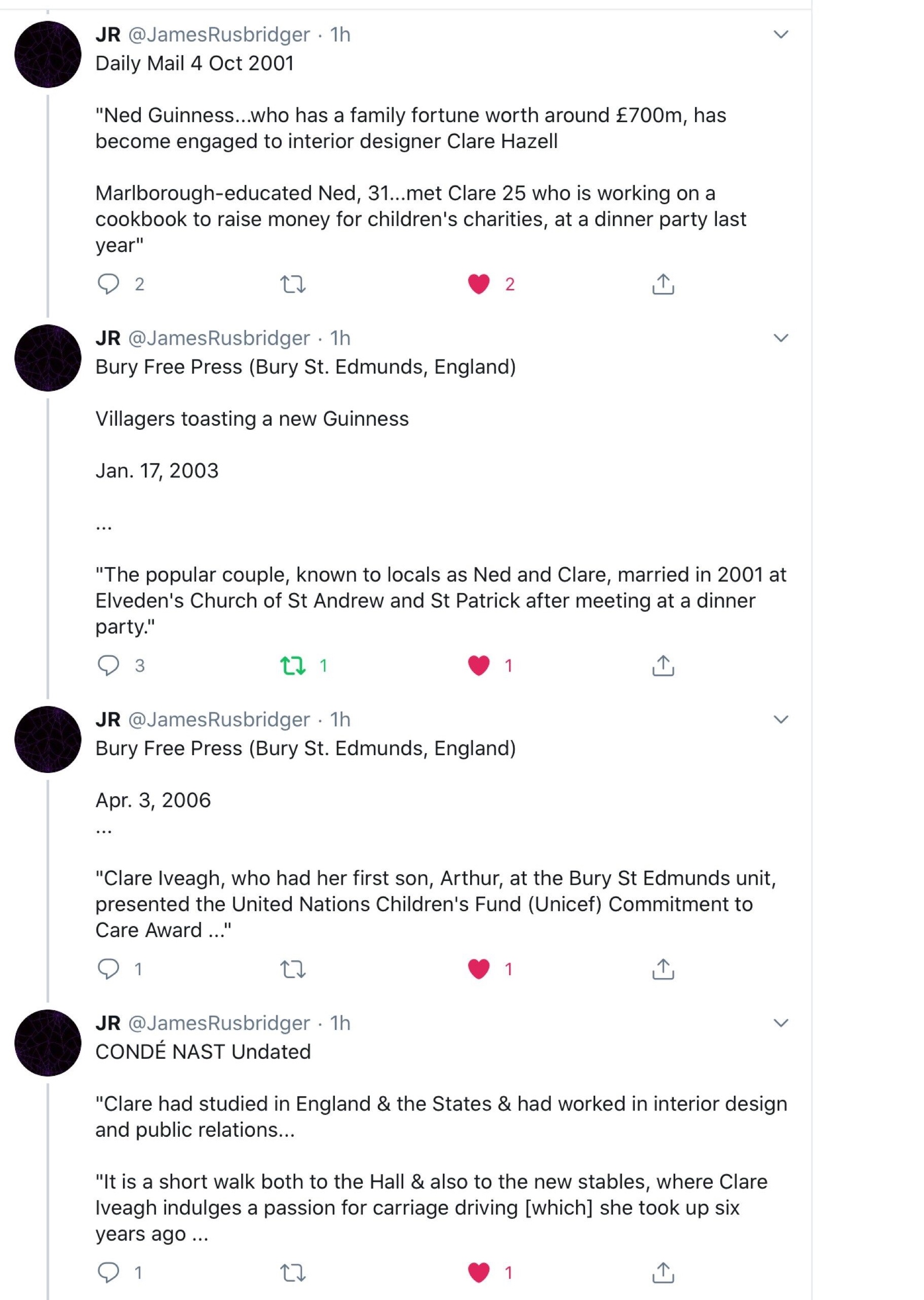
Task: Expand options chevron on Villagers toasting tweet
Action: pyautogui.click(x=781, y=338)
